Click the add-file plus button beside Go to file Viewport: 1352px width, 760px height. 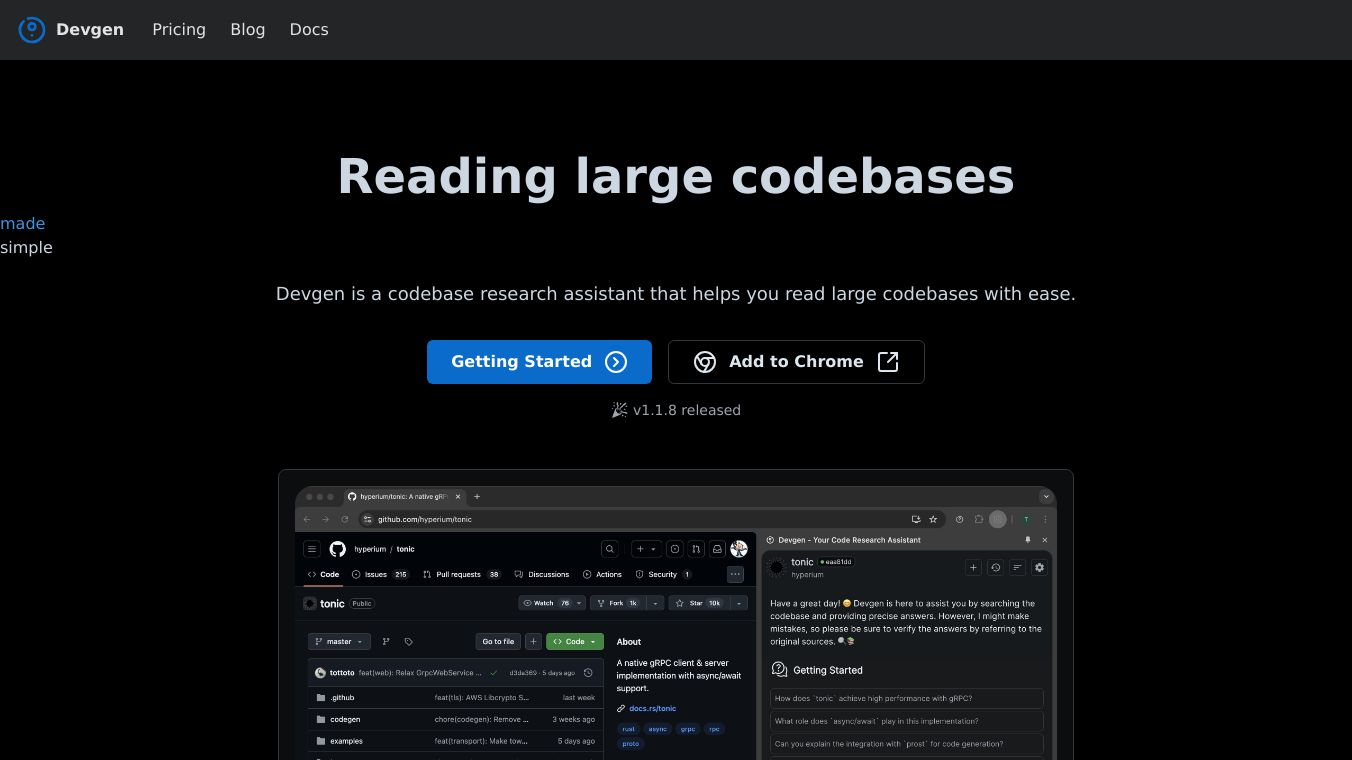tap(533, 642)
